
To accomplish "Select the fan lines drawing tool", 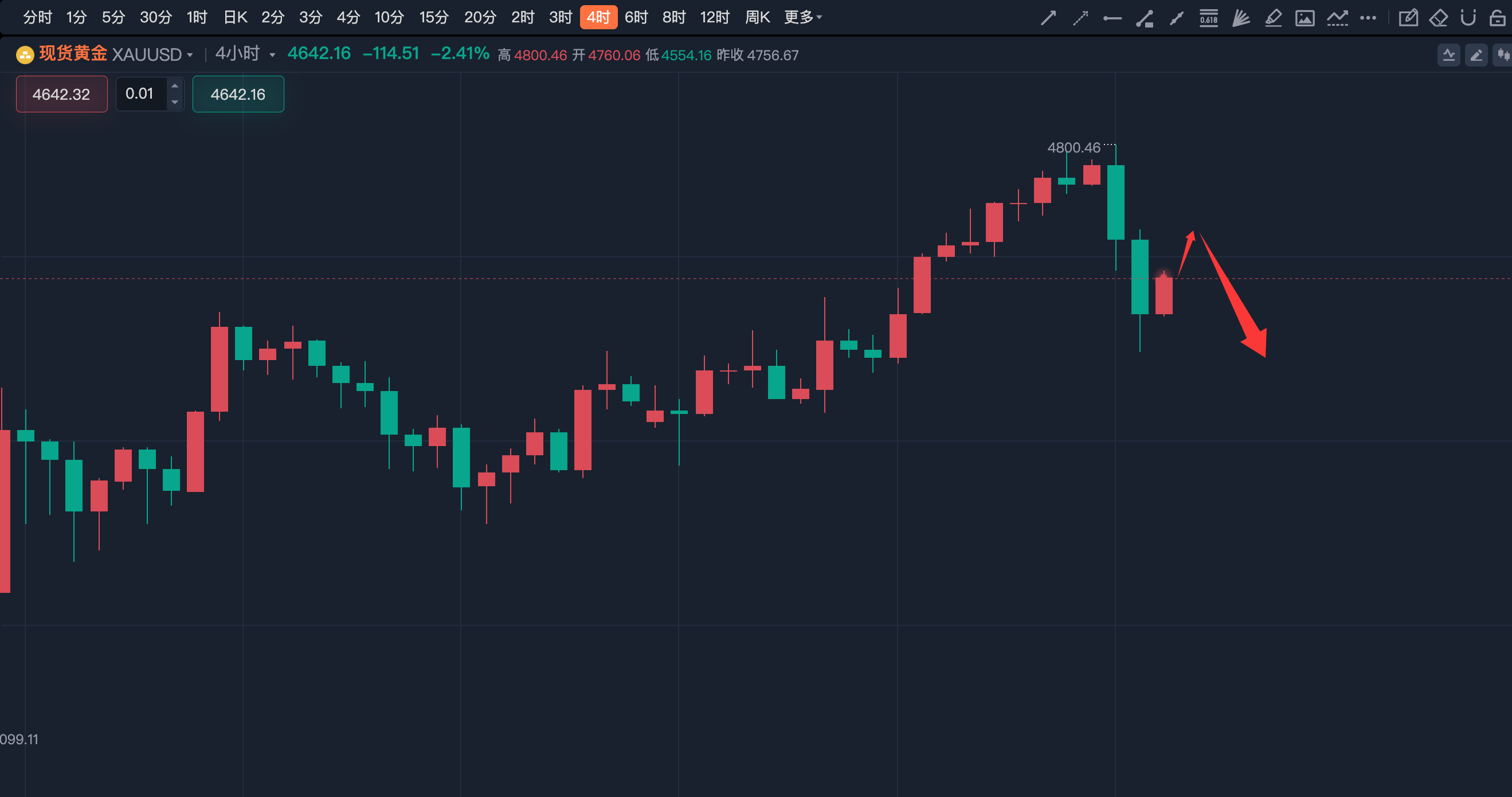I will click(1240, 18).
